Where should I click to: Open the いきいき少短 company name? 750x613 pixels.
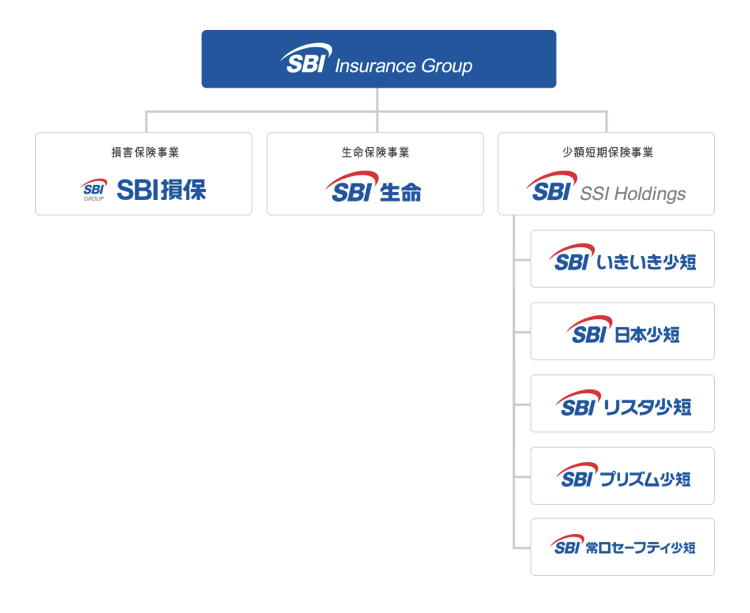pos(646,263)
